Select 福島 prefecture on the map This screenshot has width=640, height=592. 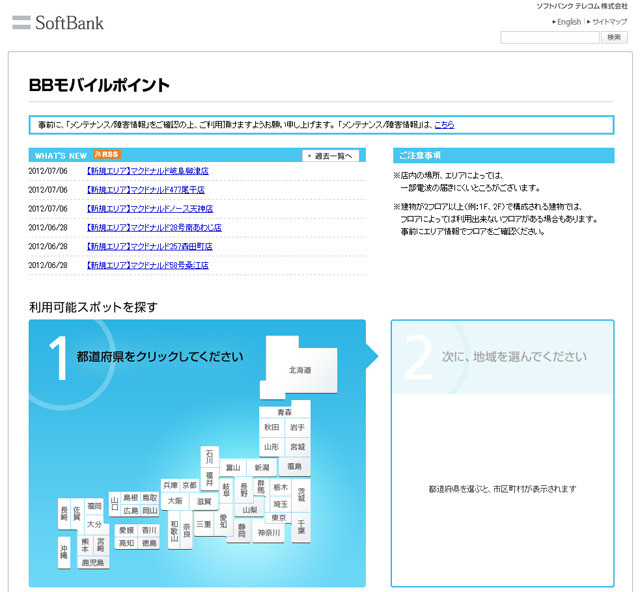pyautogui.click(x=294, y=466)
